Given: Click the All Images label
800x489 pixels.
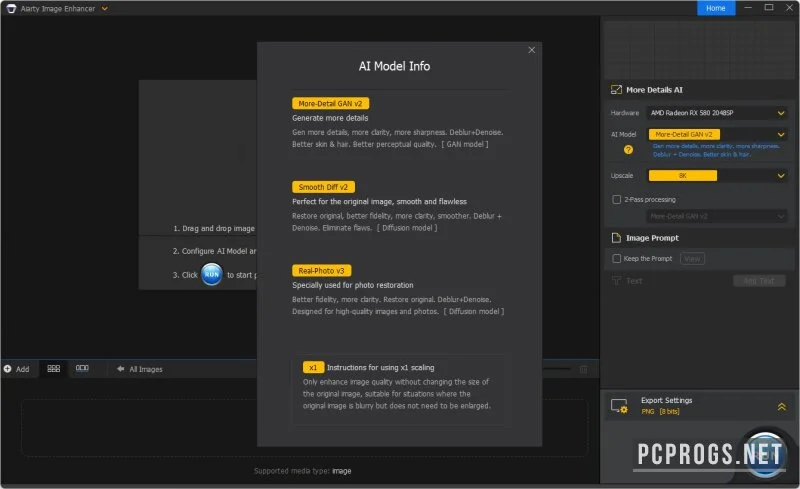Looking at the screenshot, I should click(x=145, y=369).
